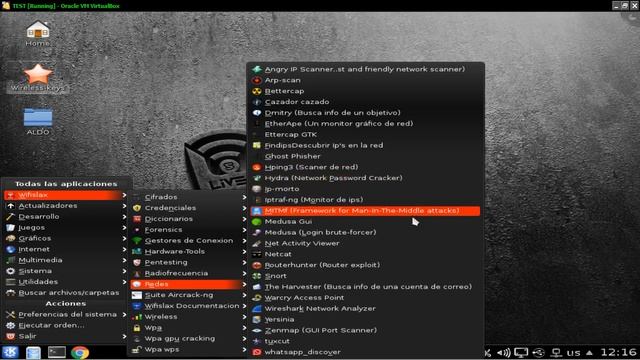Click the volume speaker tray icon

tap(504, 352)
